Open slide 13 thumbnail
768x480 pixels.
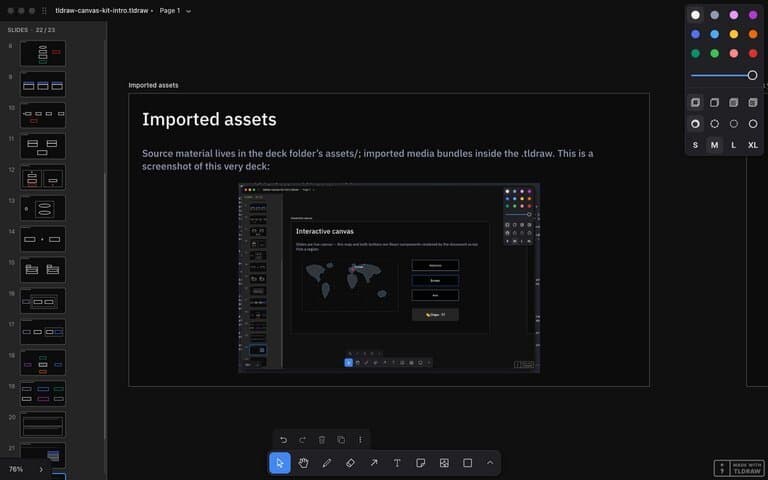[x=43, y=208]
